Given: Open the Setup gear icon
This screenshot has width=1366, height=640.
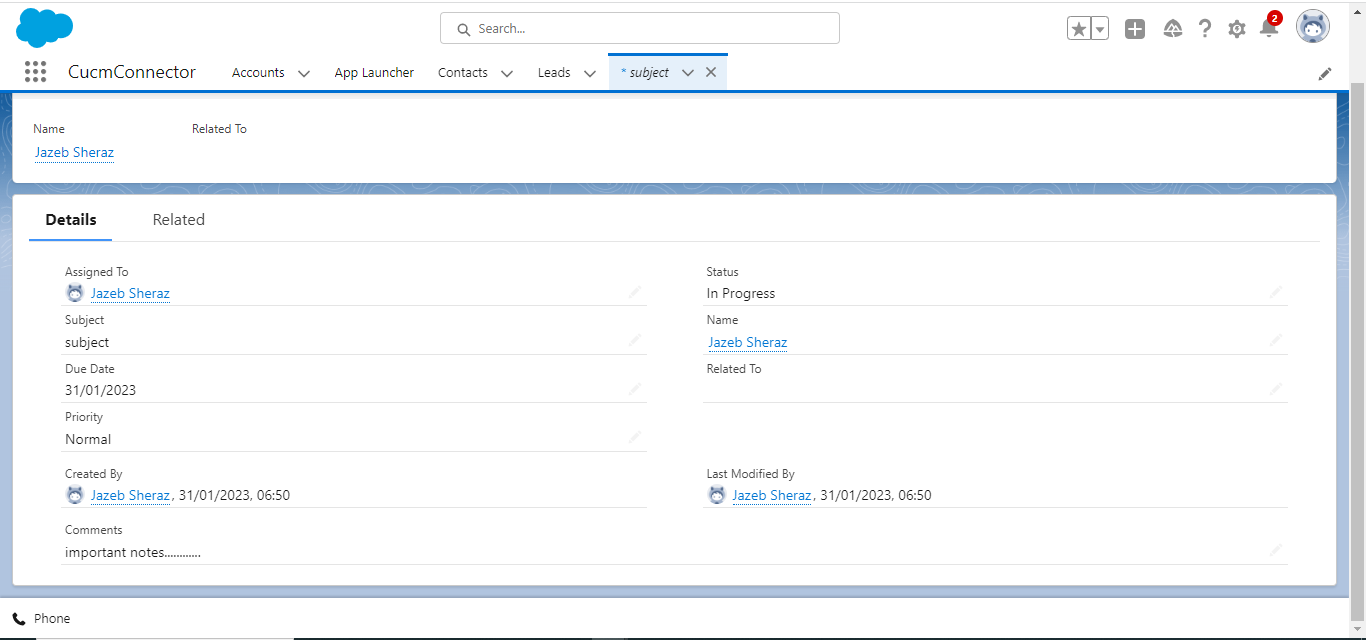Looking at the screenshot, I should [x=1236, y=28].
